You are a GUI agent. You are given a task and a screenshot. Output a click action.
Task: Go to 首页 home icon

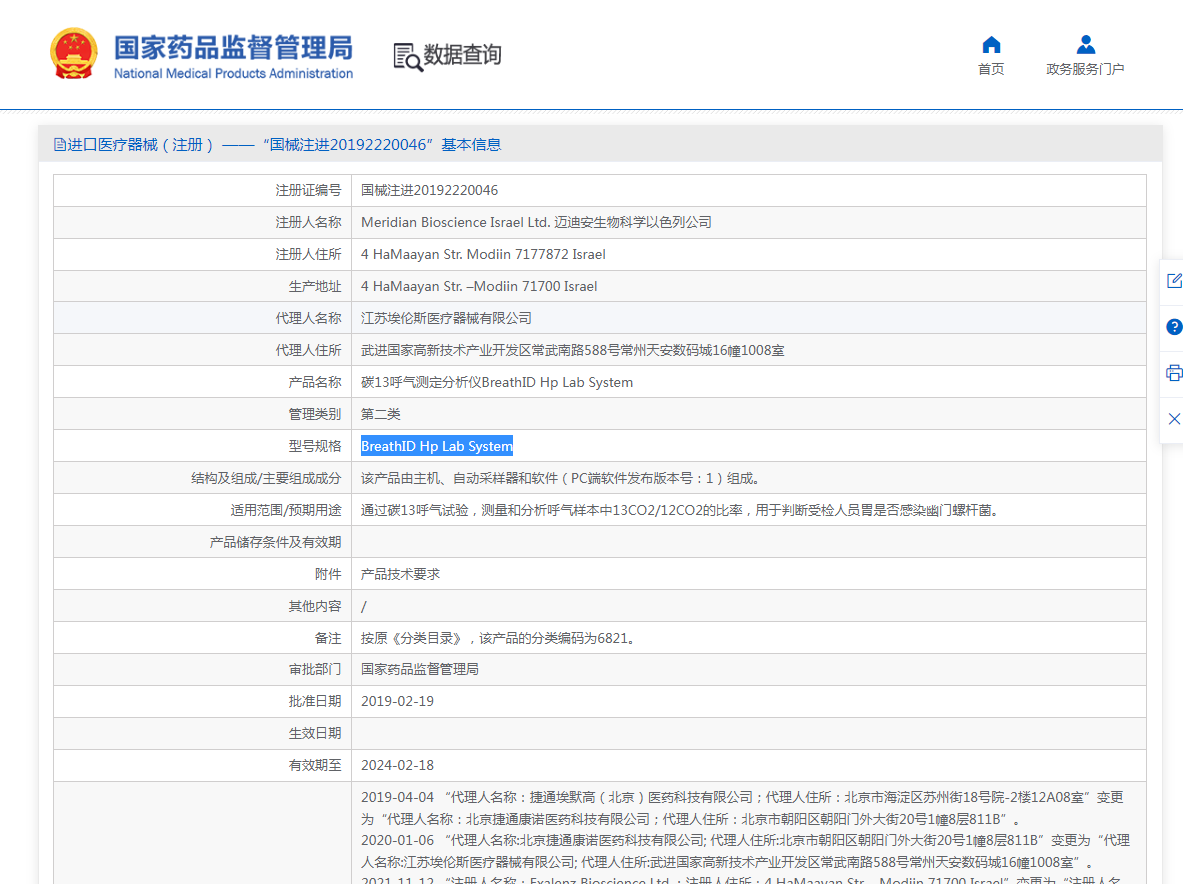click(991, 45)
